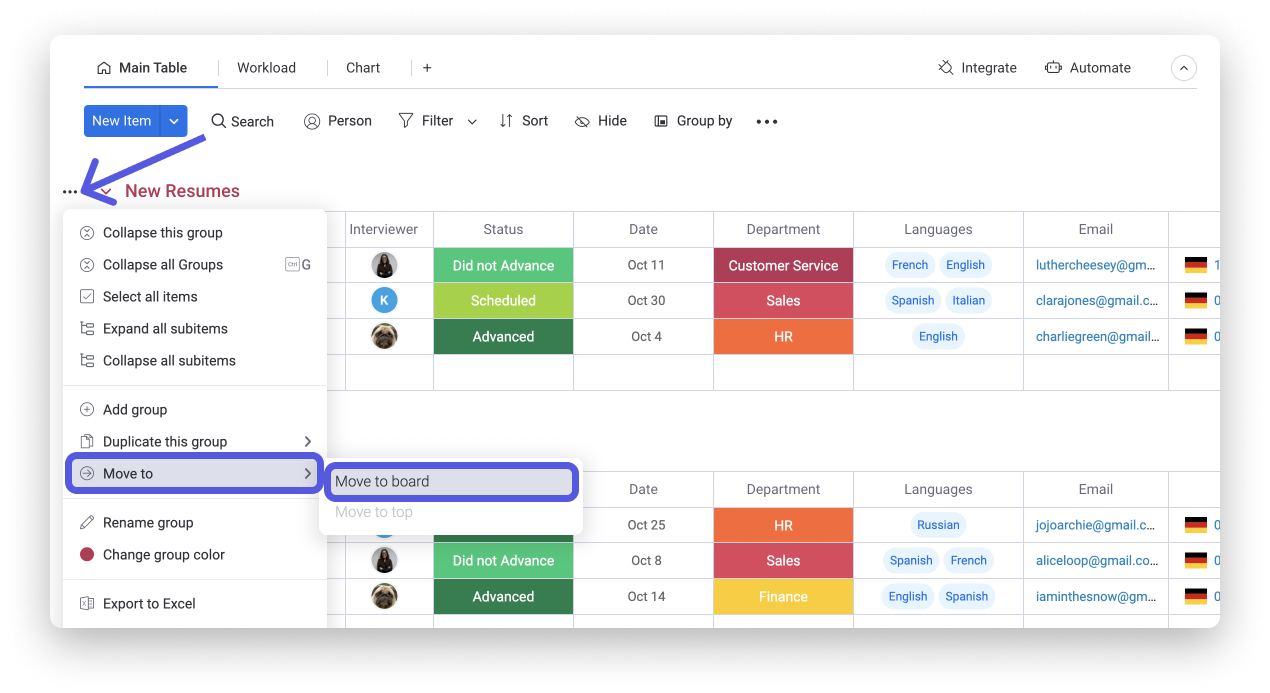Select Move to board option
Viewport: 1270px width, 693px height.
pyautogui.click(x=450, y=481)
